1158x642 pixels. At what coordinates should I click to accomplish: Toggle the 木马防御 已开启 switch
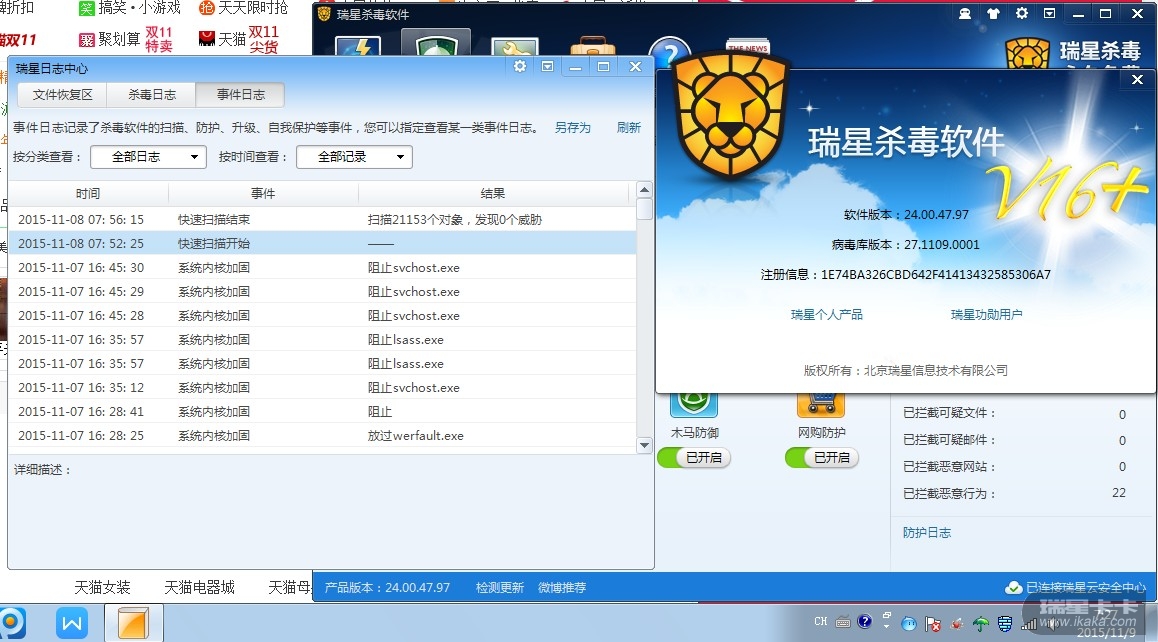tap(694, 457)
